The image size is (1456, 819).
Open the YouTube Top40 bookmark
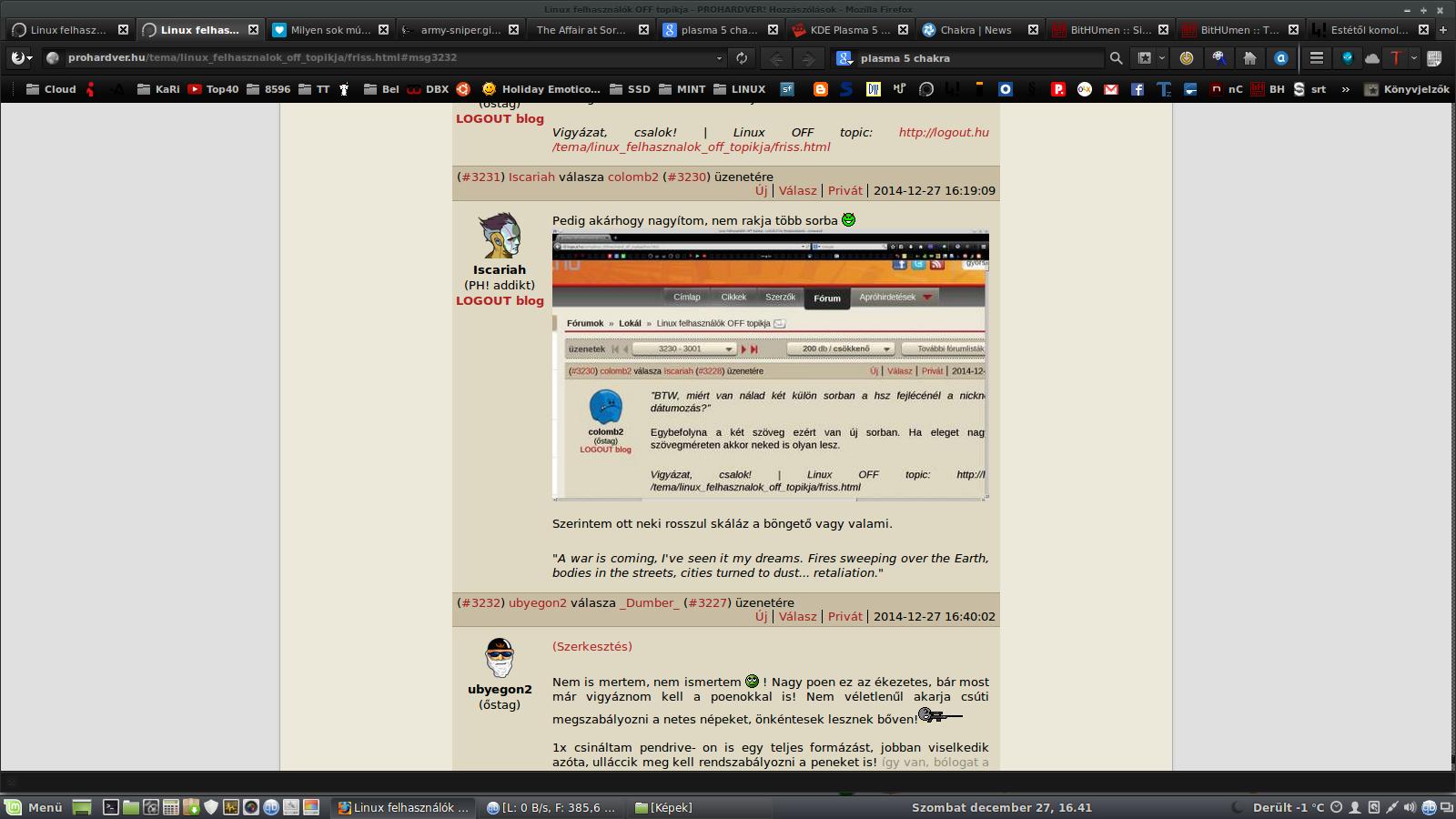coord(212,89)
